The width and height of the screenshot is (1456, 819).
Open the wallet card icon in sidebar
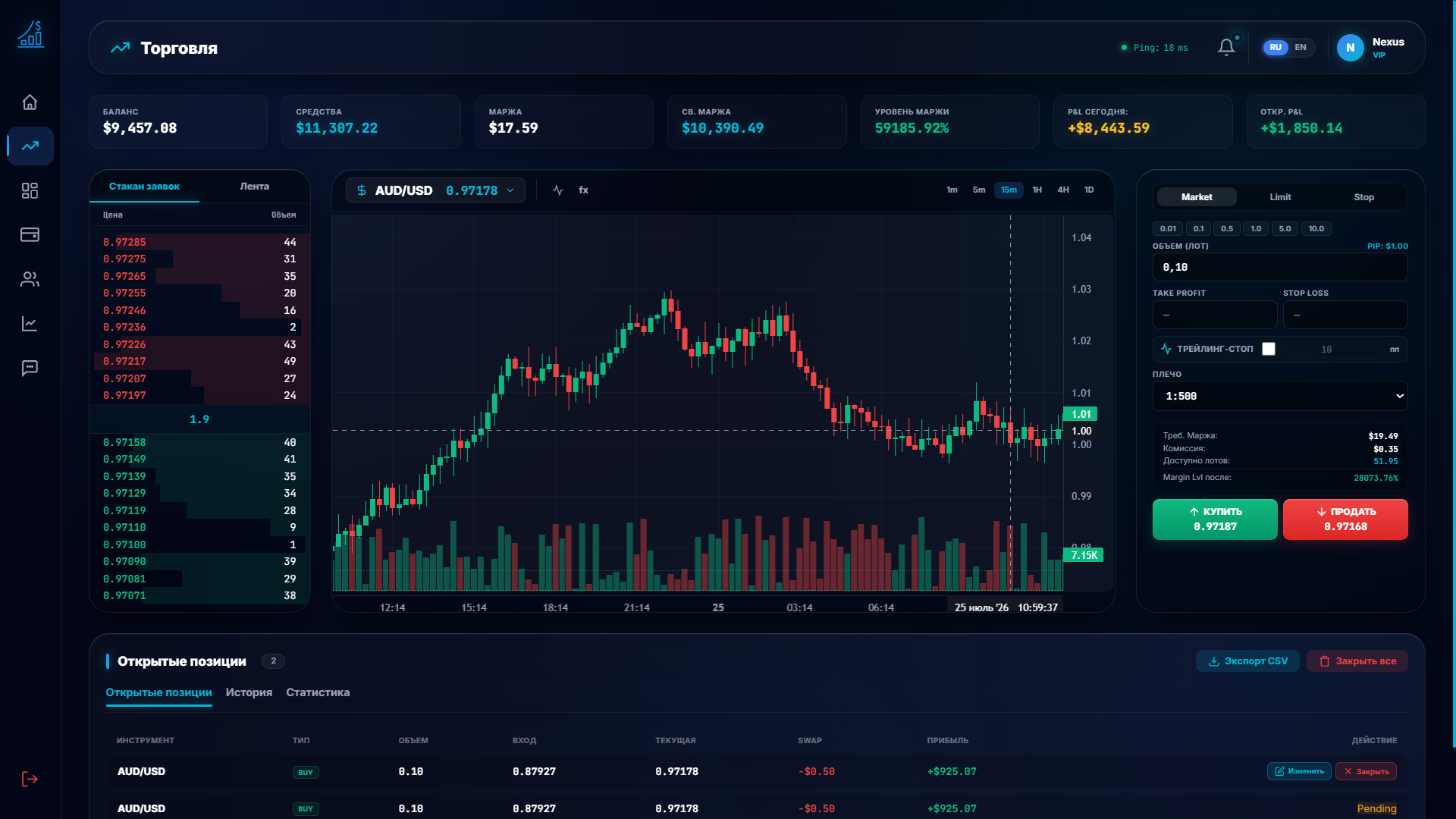[30, 234]
